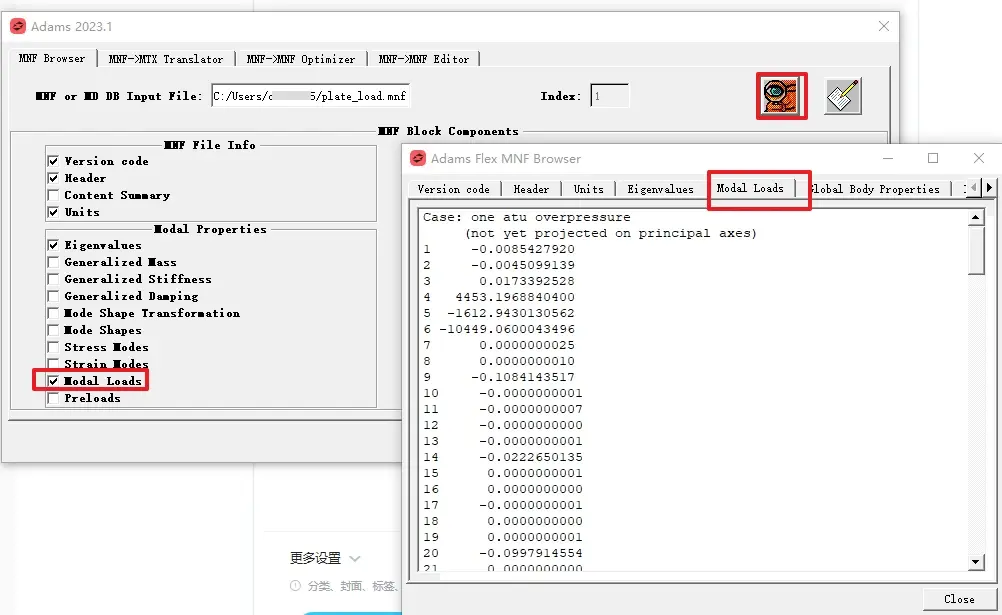This screenshot has width=1002, height=615.
Task: Open the MNF->MNF Optimizer tab
Action: tap(301, 59)
